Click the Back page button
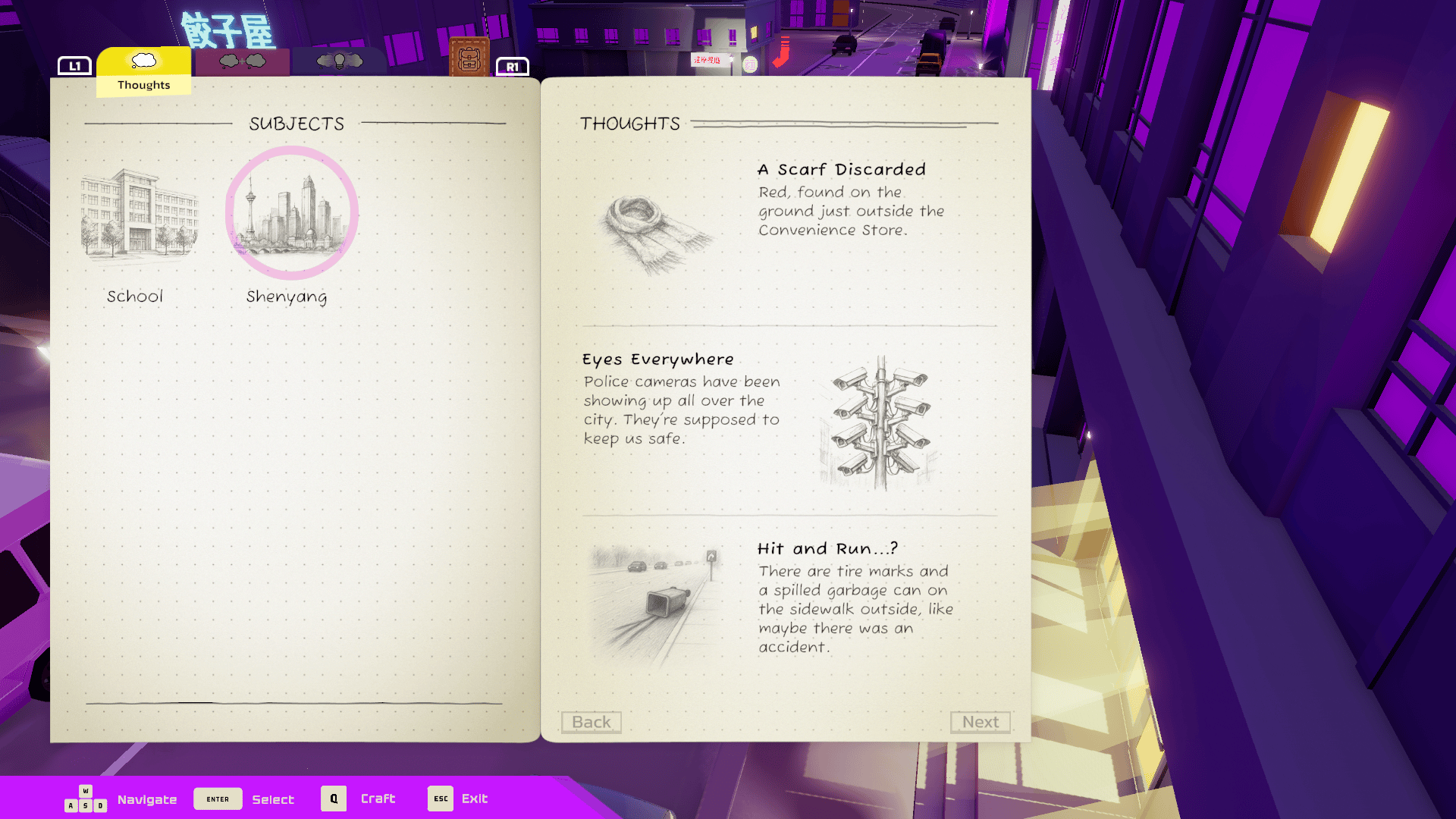Screen dimensions: 1456x819 click(x=591, y=722)
